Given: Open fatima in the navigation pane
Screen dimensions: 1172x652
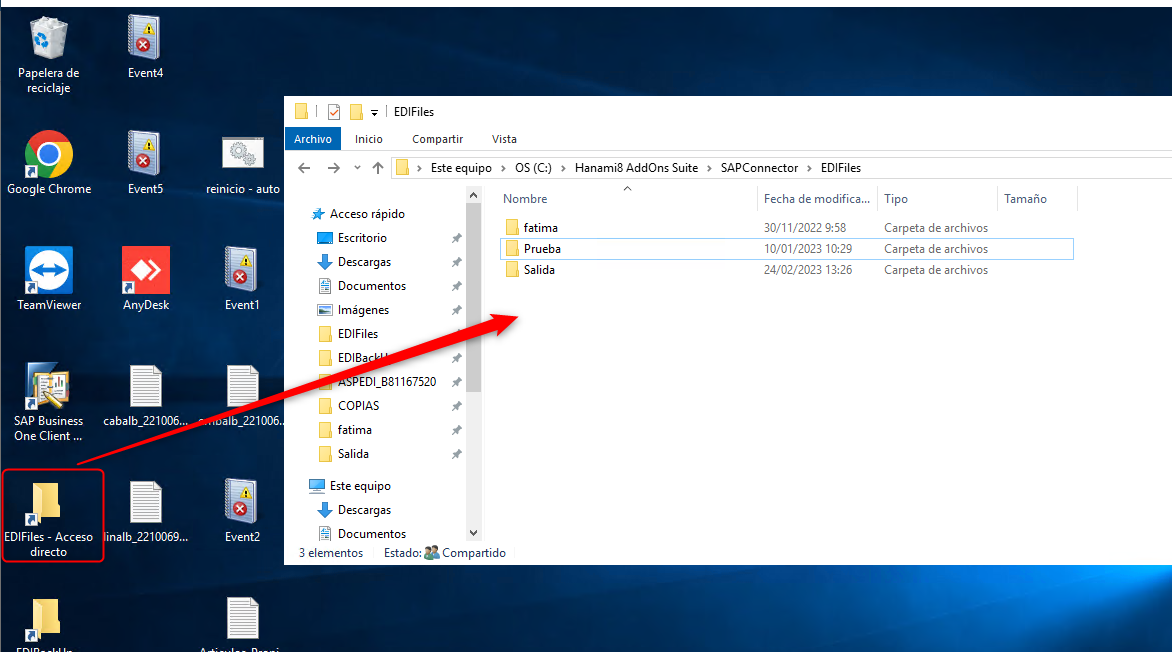Looking at the screenshot, I should coord(354,430).
